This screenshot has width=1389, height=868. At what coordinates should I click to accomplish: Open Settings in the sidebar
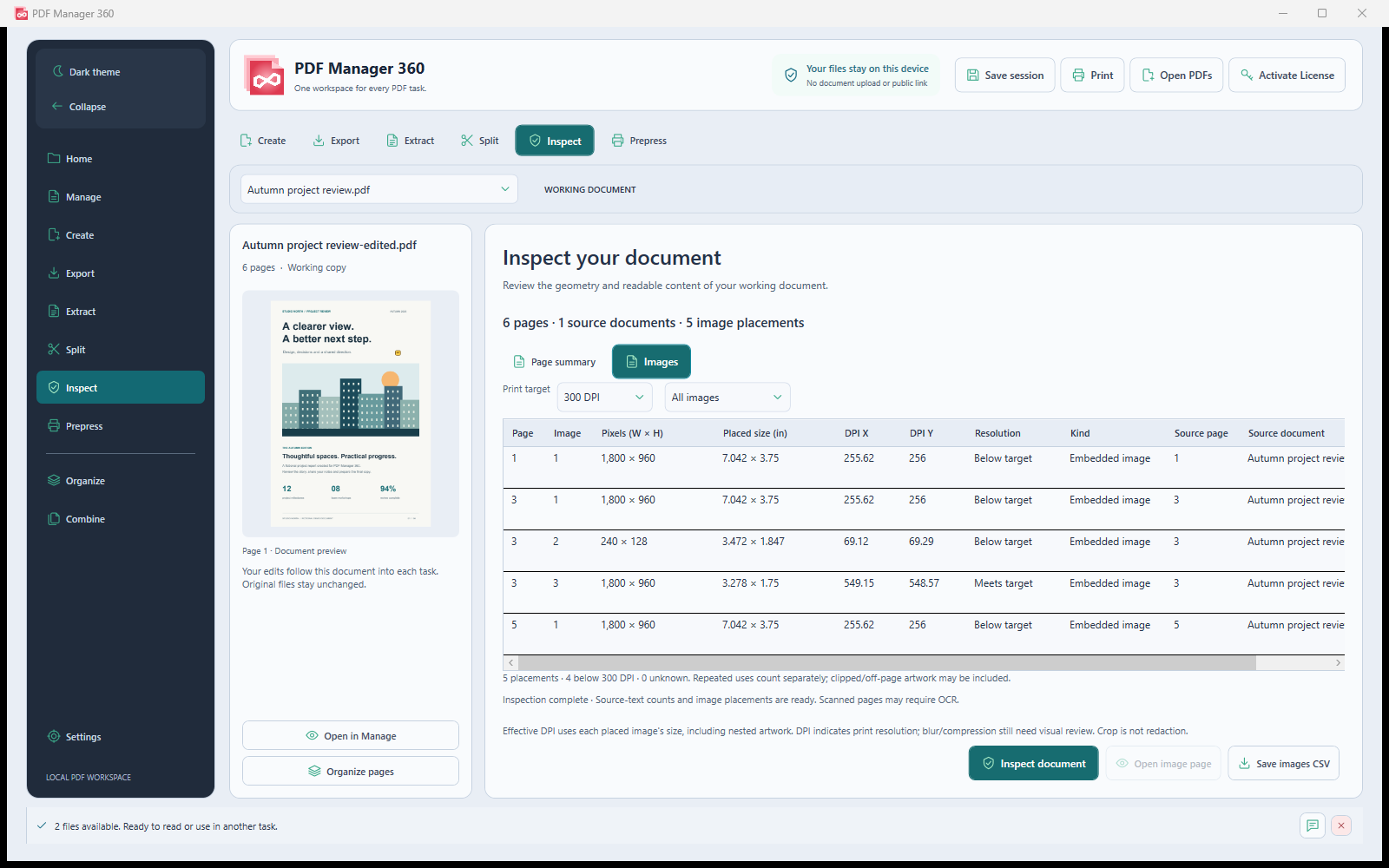click(x=121, y=737)
